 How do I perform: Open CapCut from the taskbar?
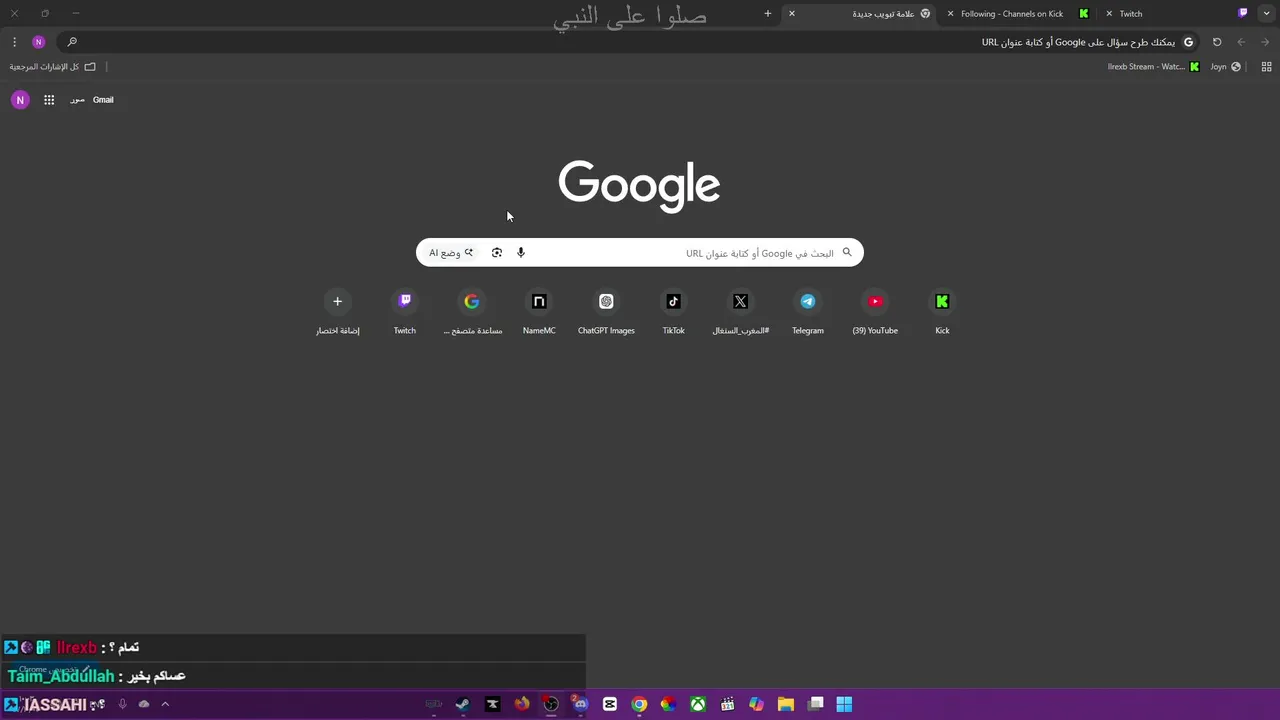610,704
